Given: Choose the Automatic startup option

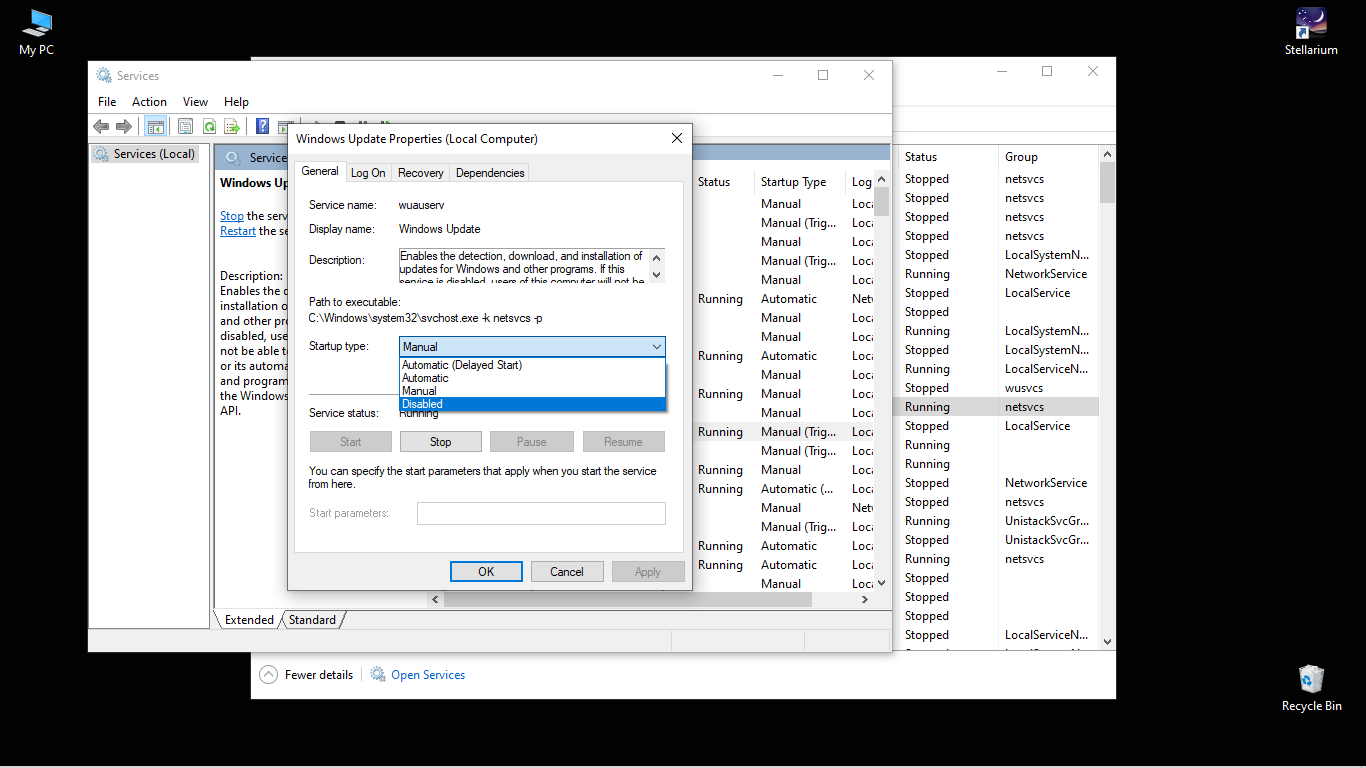Looking at the screenshot, I should (532, 378).
